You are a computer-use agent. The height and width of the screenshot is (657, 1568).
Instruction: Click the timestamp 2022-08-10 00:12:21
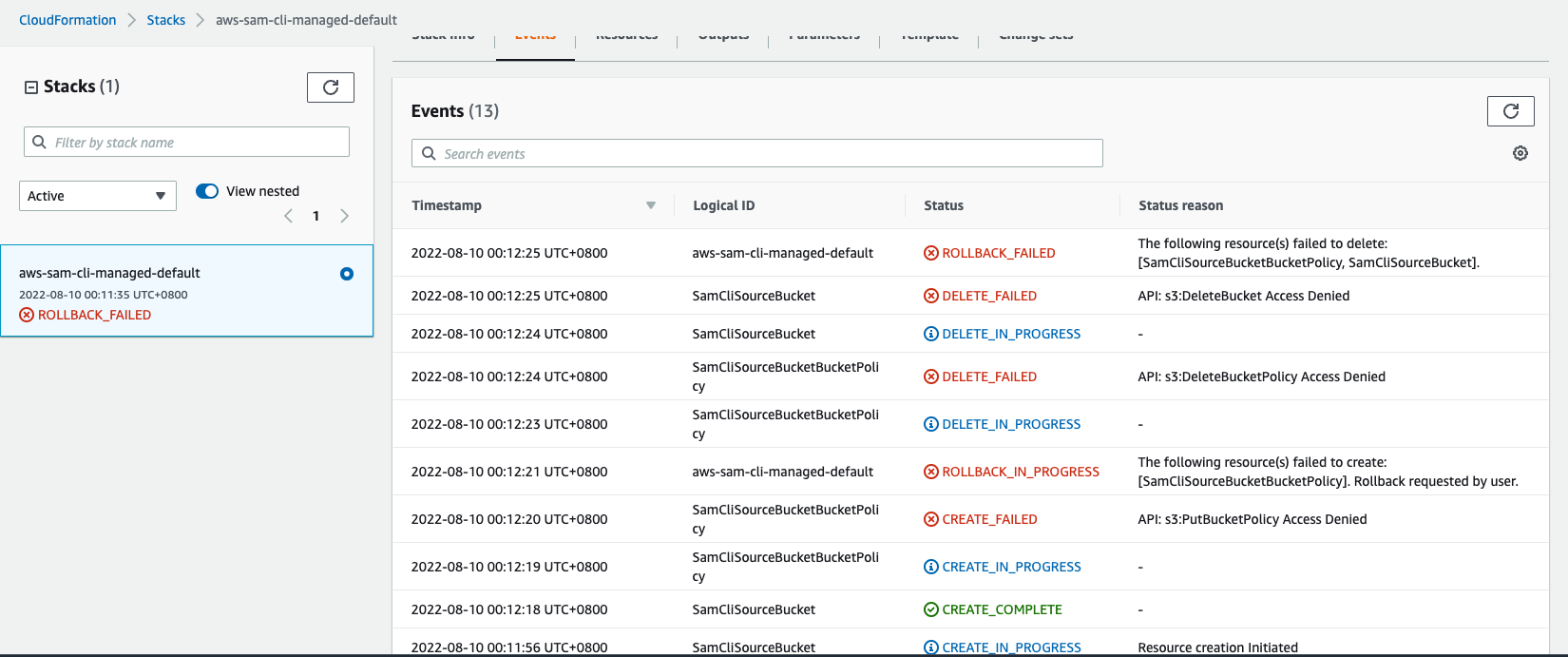click(509, 472)
